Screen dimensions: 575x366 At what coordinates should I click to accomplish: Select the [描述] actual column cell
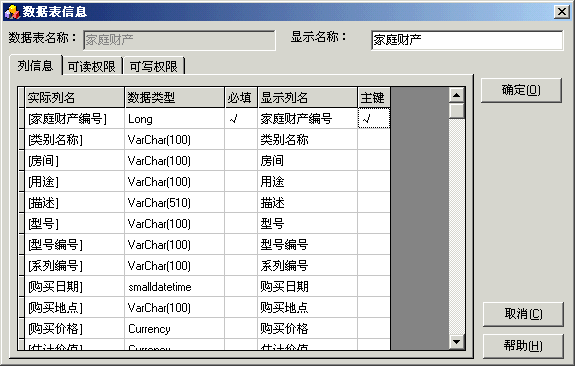pos(75,202)
